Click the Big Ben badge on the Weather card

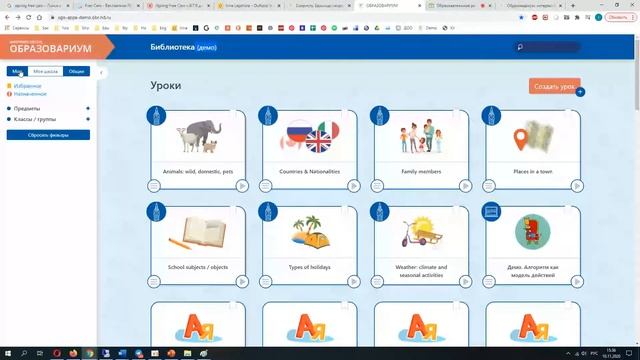pos(380,211)
